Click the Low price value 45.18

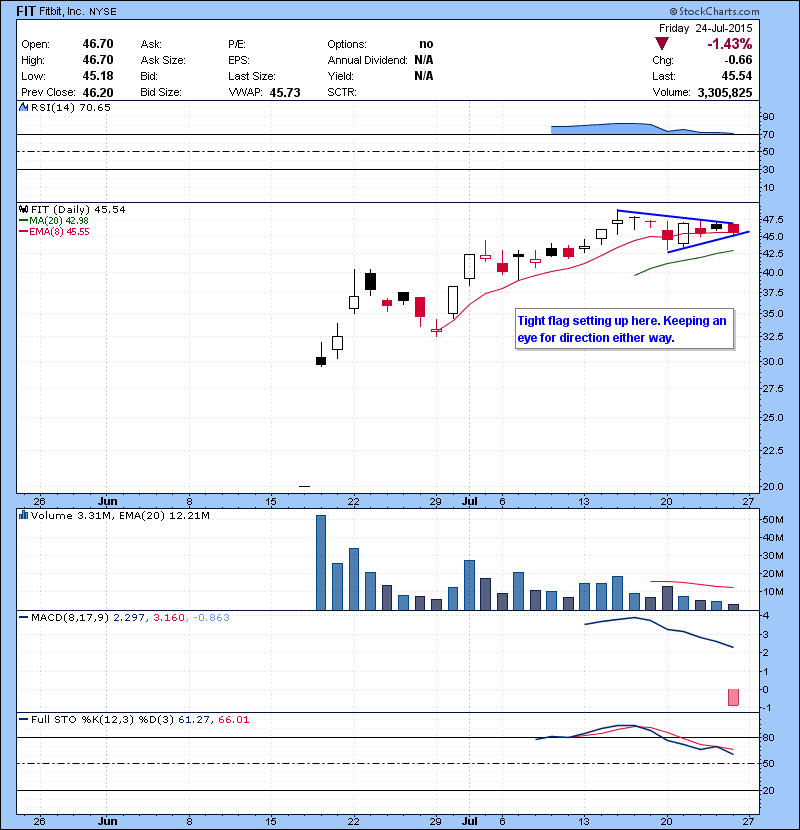point(98,76)
